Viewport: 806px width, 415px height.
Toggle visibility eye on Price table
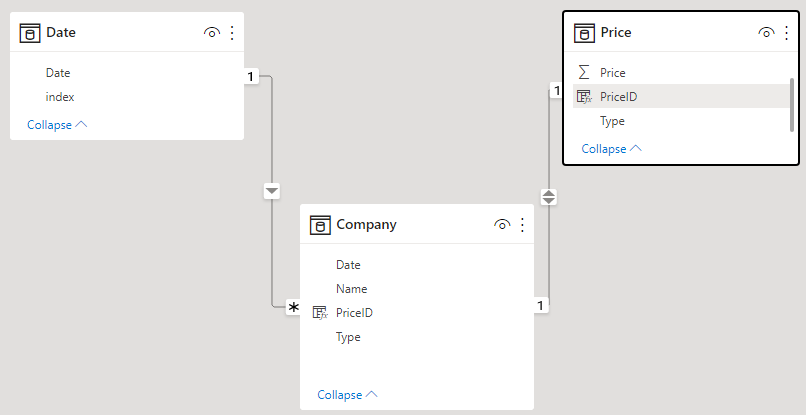766,33
